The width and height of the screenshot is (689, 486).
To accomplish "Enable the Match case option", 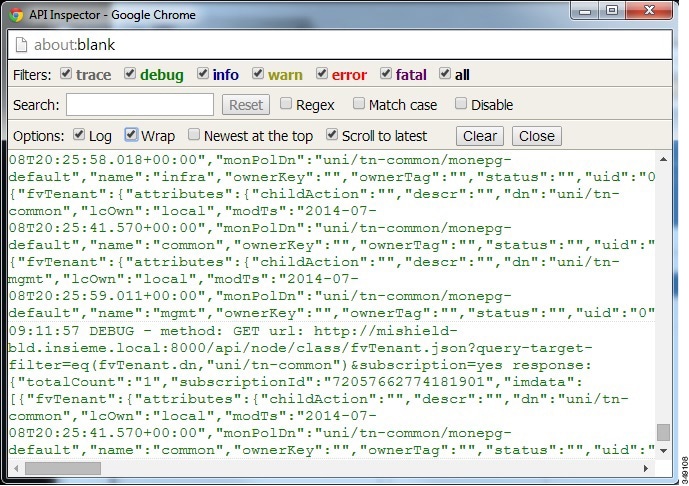I will [x=359, y=104].
